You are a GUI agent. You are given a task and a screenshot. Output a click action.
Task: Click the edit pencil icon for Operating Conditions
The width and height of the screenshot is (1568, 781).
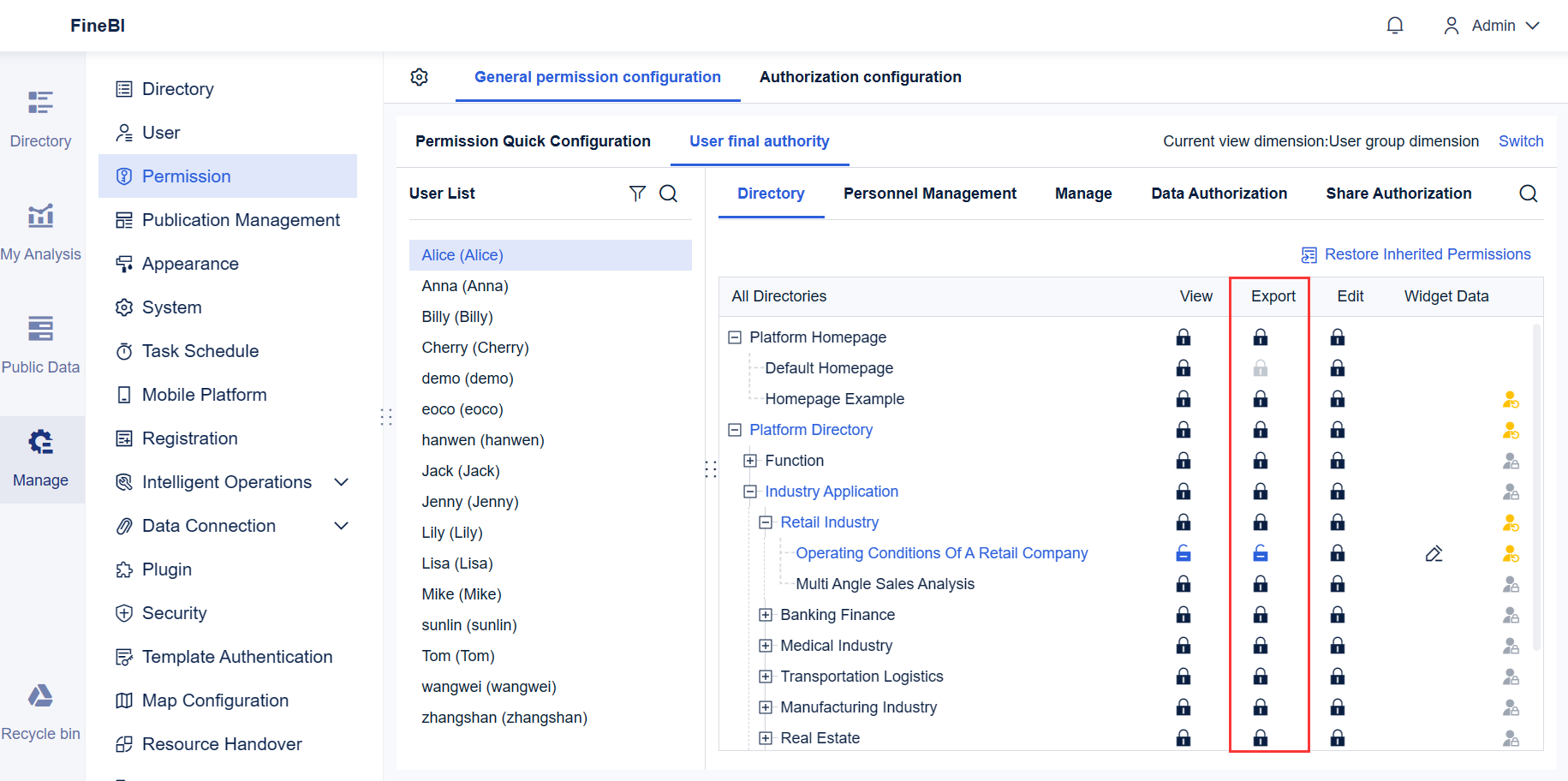[x=1434, y=554]
